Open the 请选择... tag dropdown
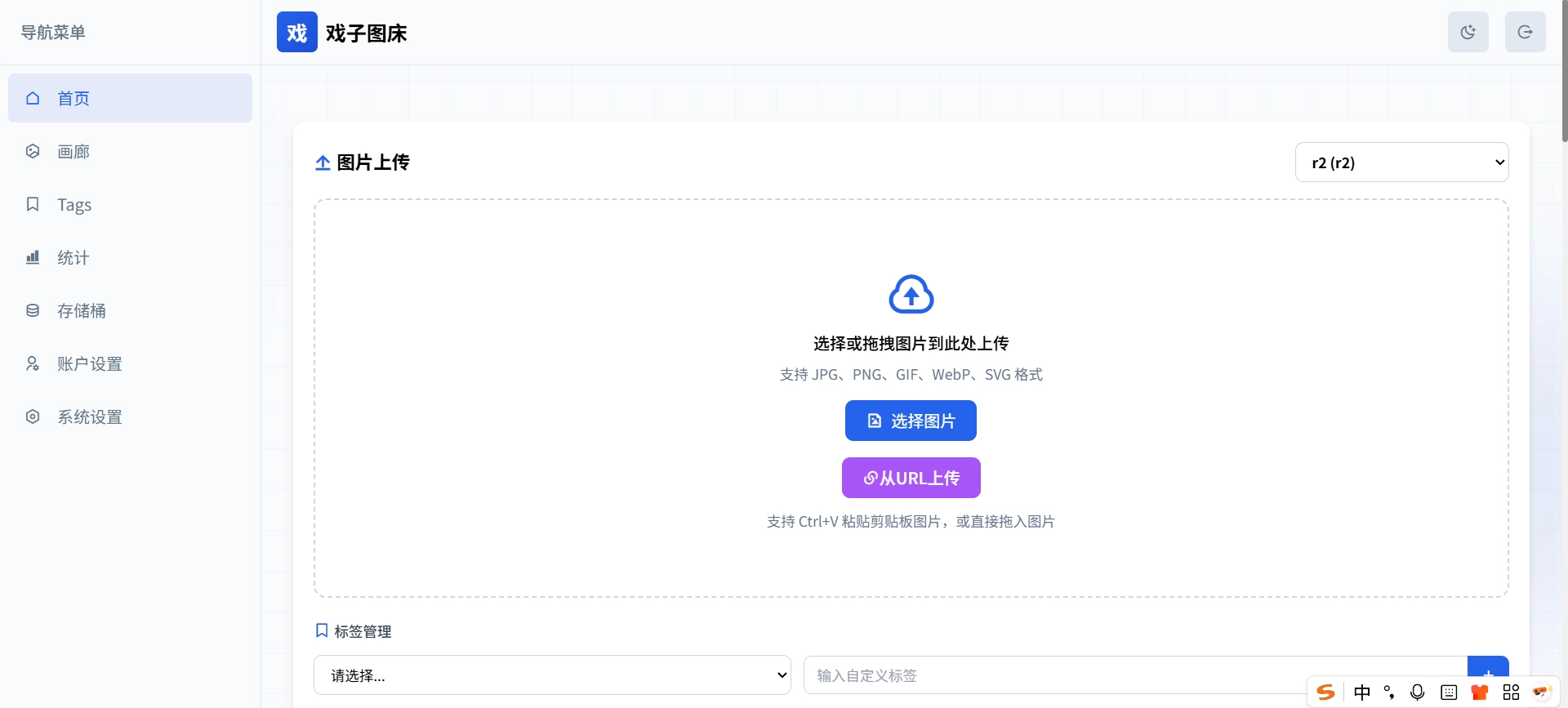 coord(552,675)
